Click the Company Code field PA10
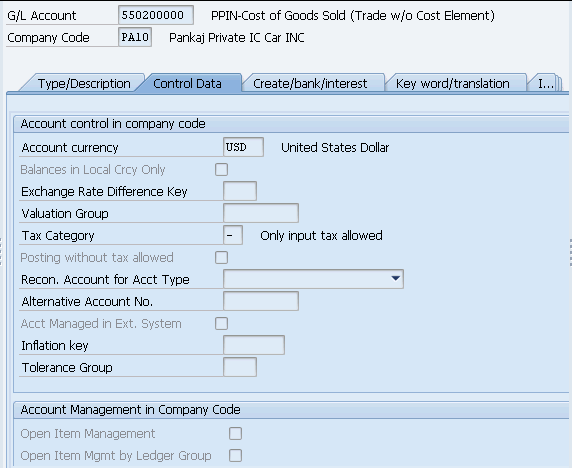This screenshot has height=468, width=572. pos(135,37)
